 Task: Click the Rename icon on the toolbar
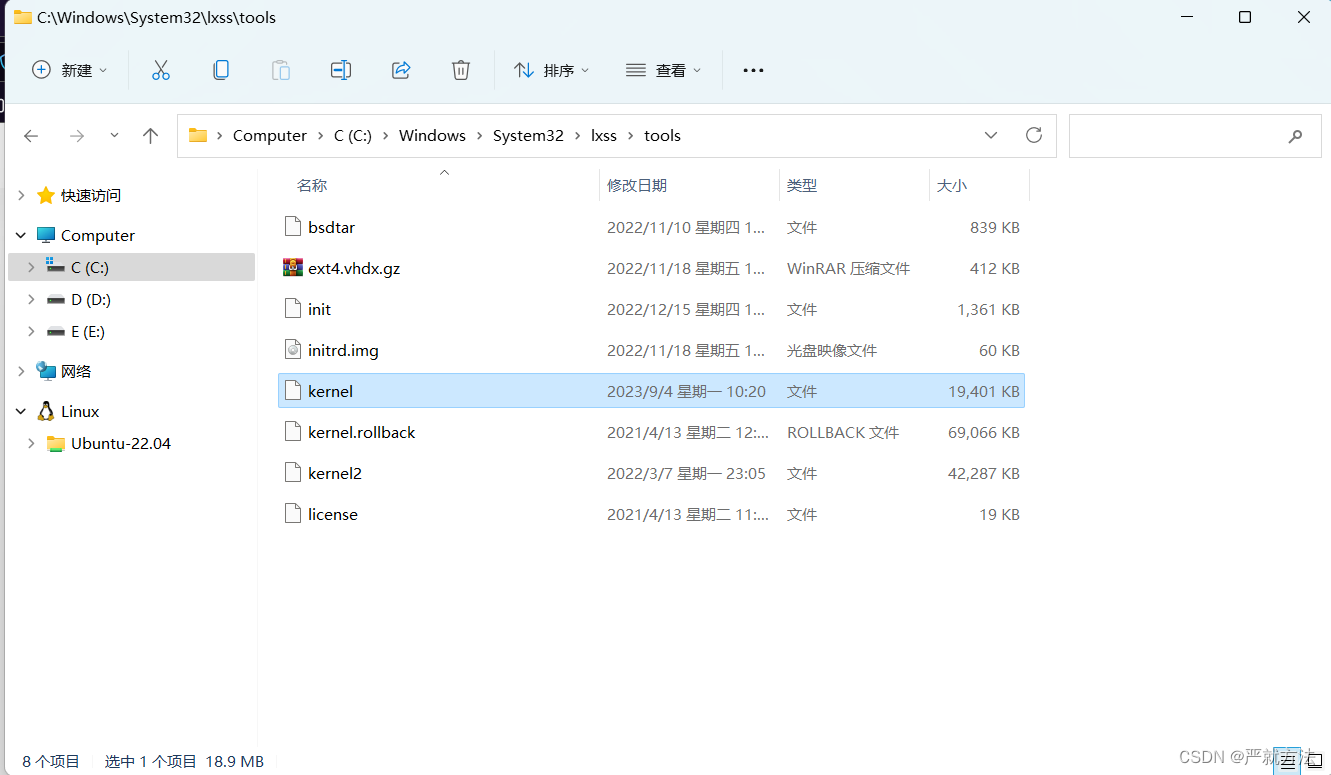(340, 70)
